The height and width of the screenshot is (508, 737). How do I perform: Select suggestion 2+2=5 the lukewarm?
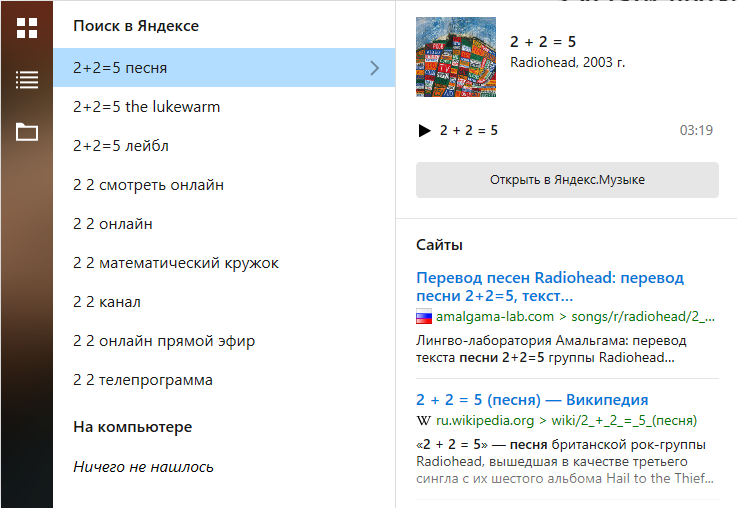click(x=147, y=107)
